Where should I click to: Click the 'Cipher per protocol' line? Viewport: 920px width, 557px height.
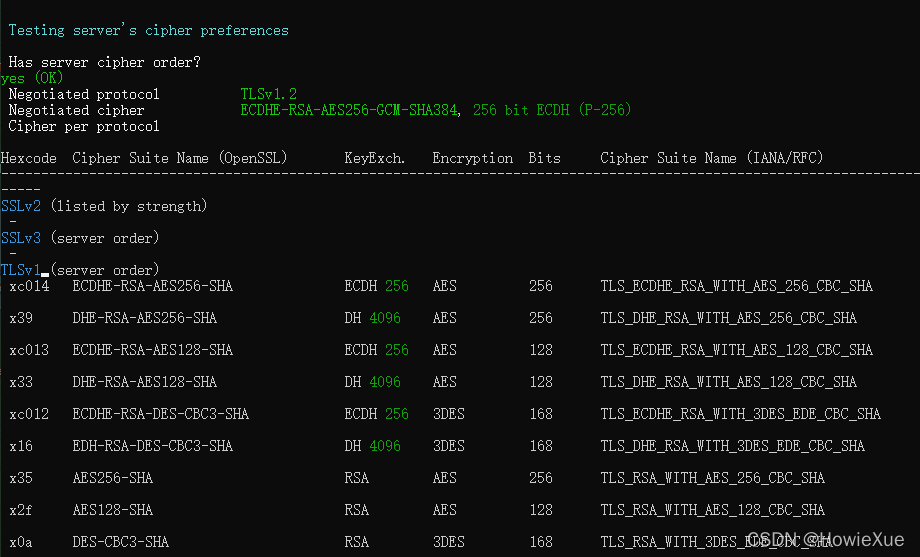[84, 126]
